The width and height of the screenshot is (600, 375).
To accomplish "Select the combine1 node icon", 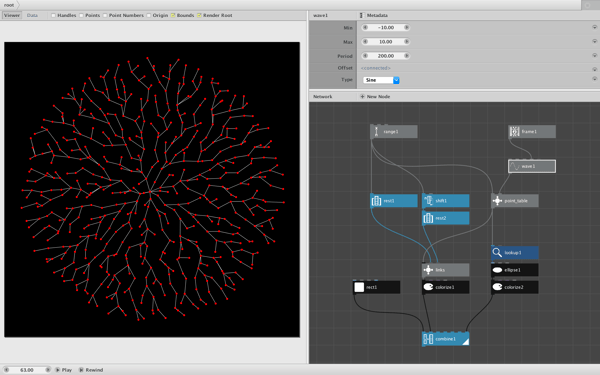I will click(428, 339).
